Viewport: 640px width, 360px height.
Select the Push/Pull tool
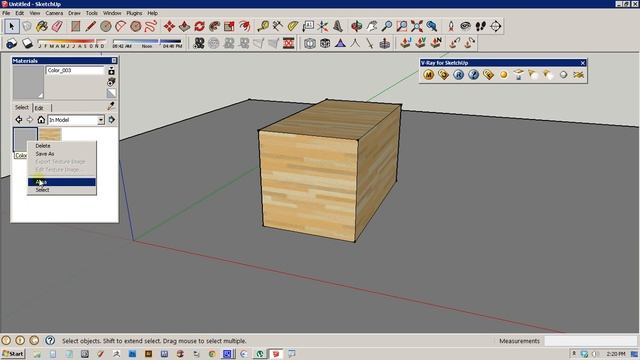tap(184, 27)
